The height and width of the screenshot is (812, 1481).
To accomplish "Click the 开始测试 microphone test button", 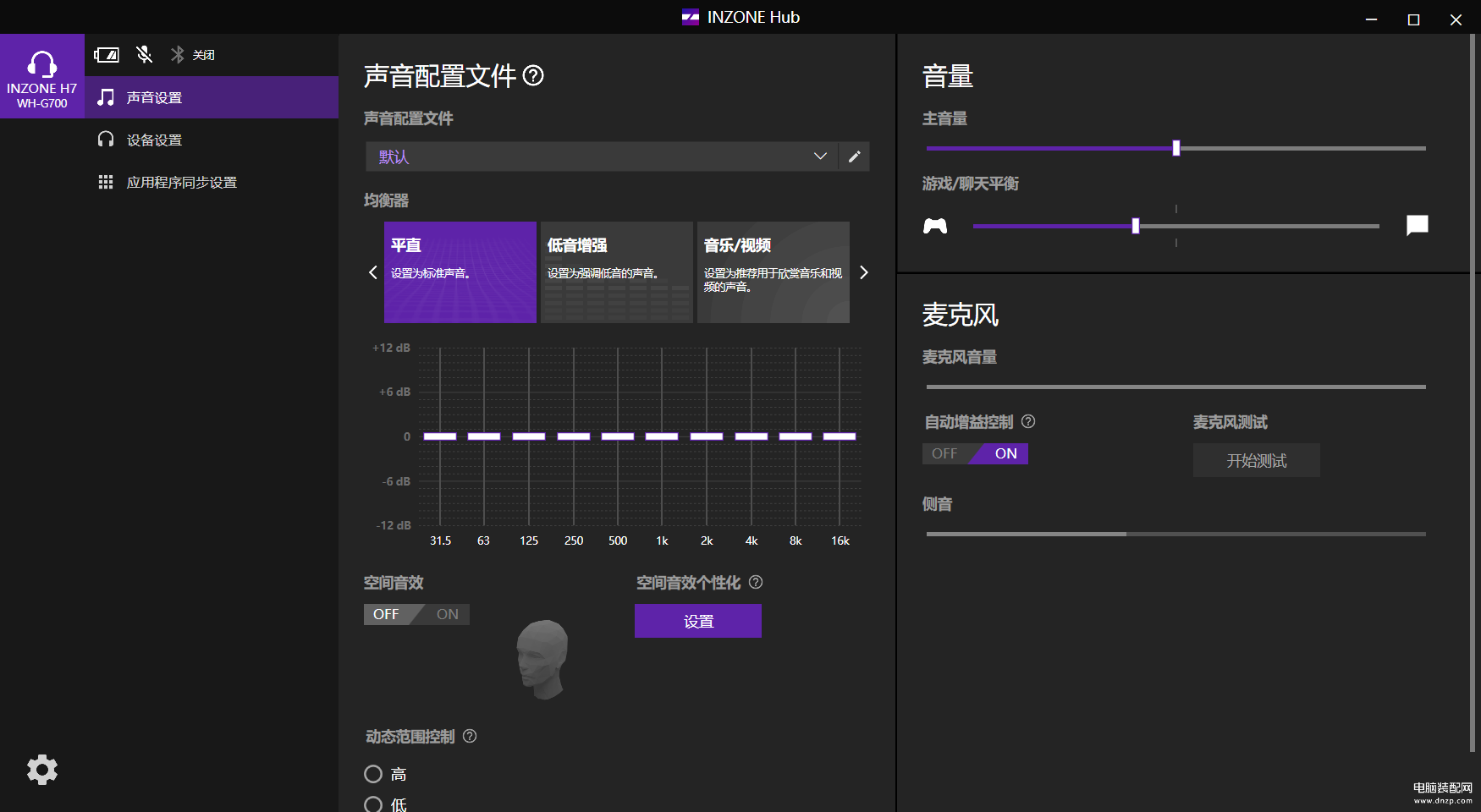I will [x=1257, y=460].
